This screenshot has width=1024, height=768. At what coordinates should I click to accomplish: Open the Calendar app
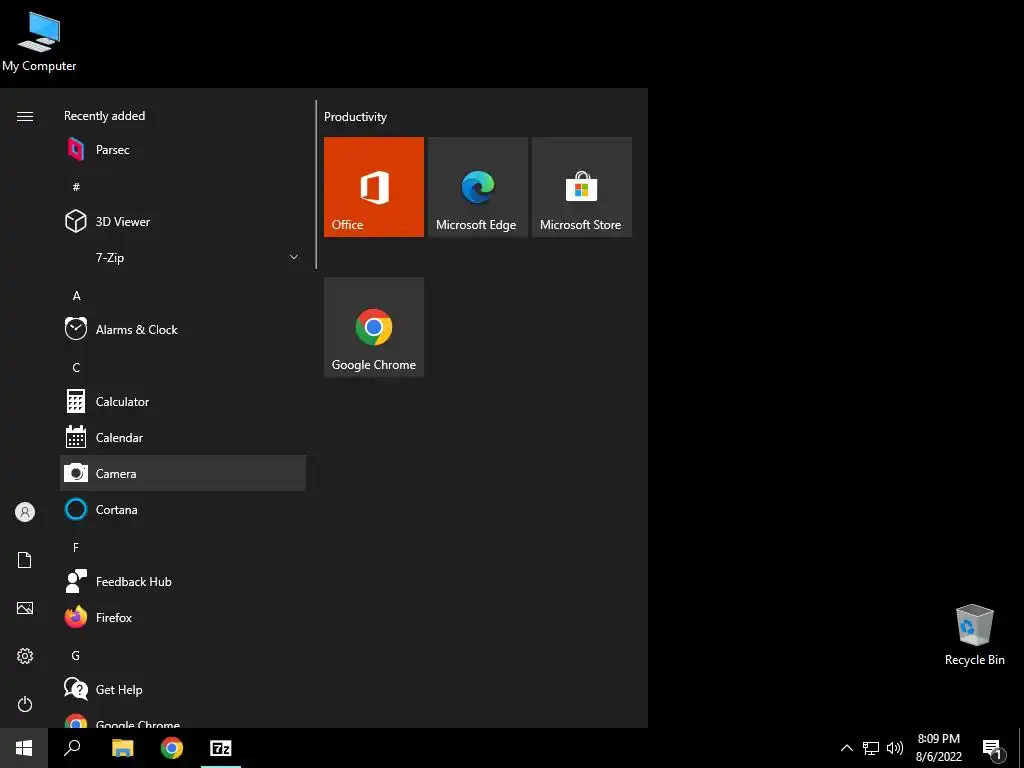[183, 438]
